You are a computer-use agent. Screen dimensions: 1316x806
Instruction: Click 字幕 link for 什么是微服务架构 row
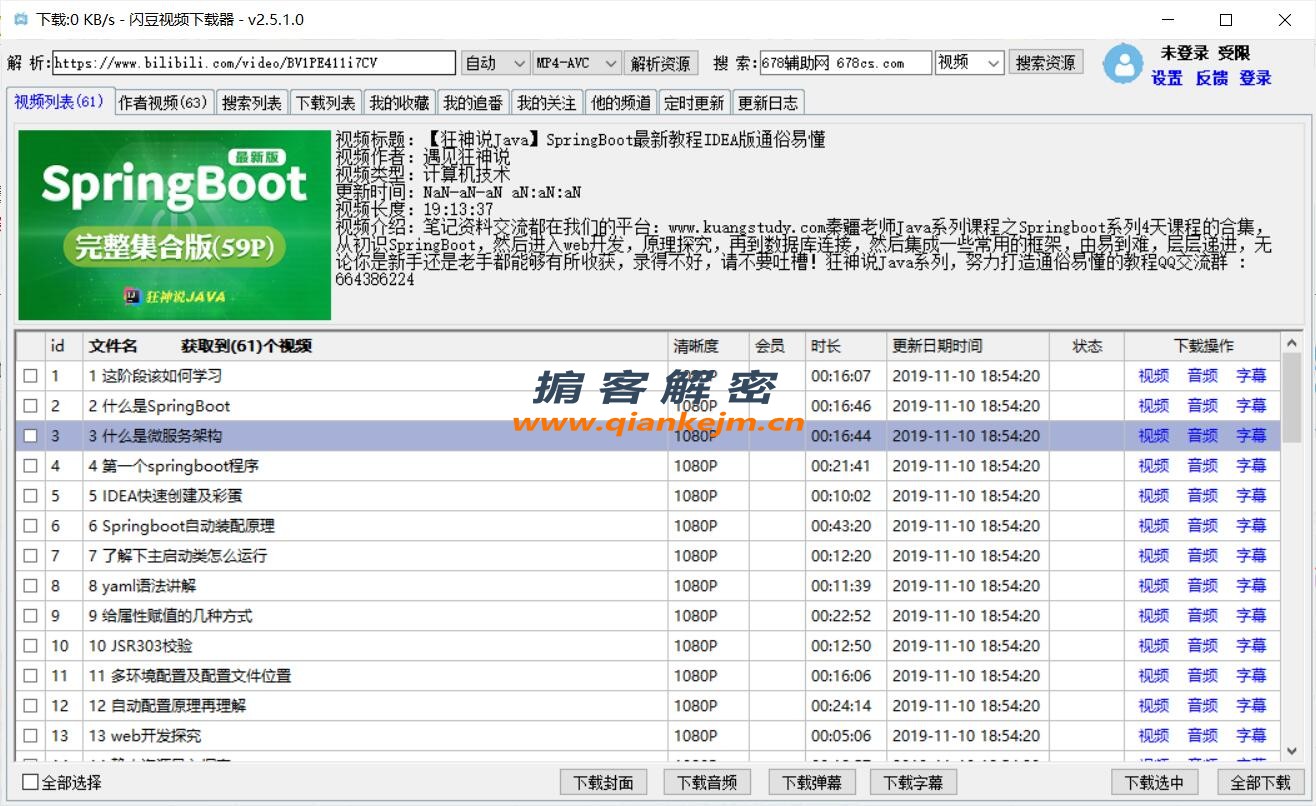tap(1251, 436)
